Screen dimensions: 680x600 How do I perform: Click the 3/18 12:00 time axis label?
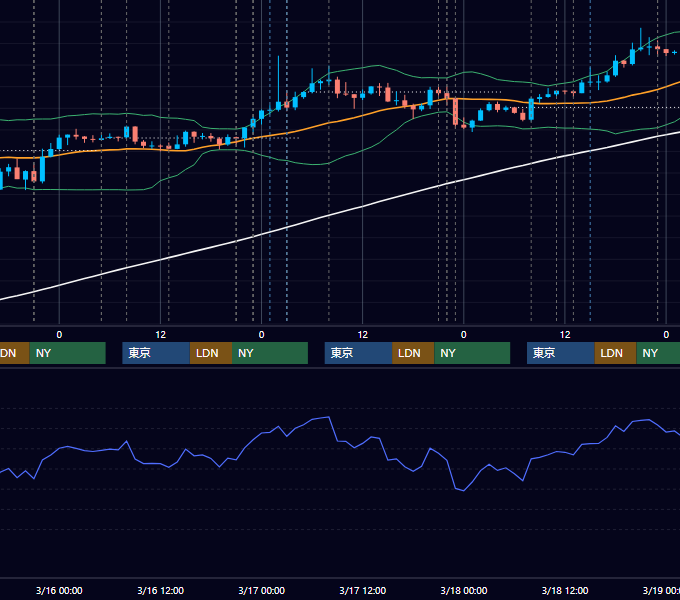[x=565, y=590]
